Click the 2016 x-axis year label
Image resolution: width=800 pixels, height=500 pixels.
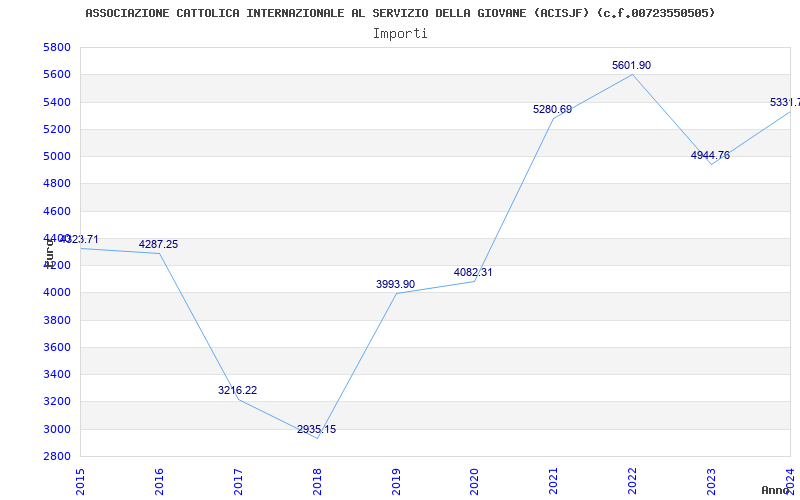tap(159, 482)
